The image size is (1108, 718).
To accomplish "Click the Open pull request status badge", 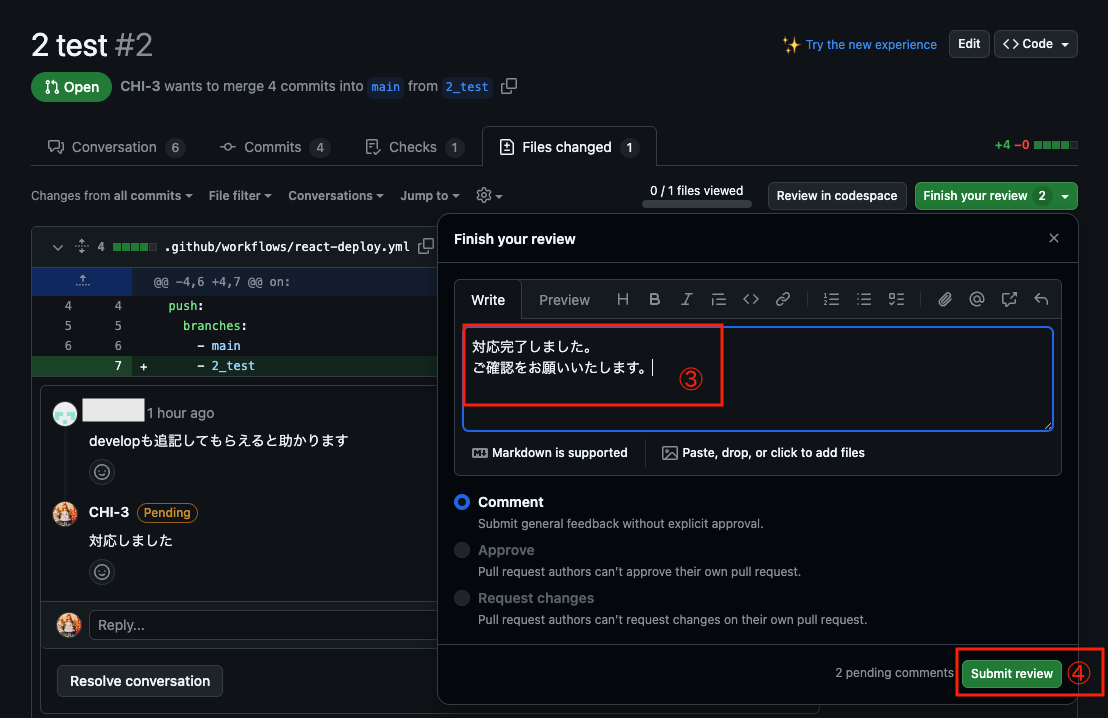I will coord(71,87).
